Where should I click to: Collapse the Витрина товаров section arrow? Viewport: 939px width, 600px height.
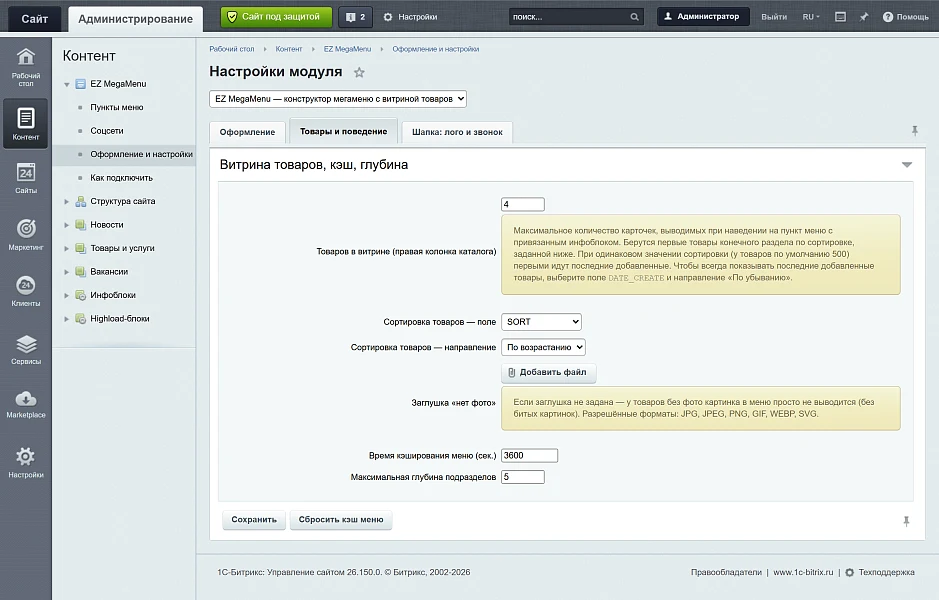tap(907, 165)
